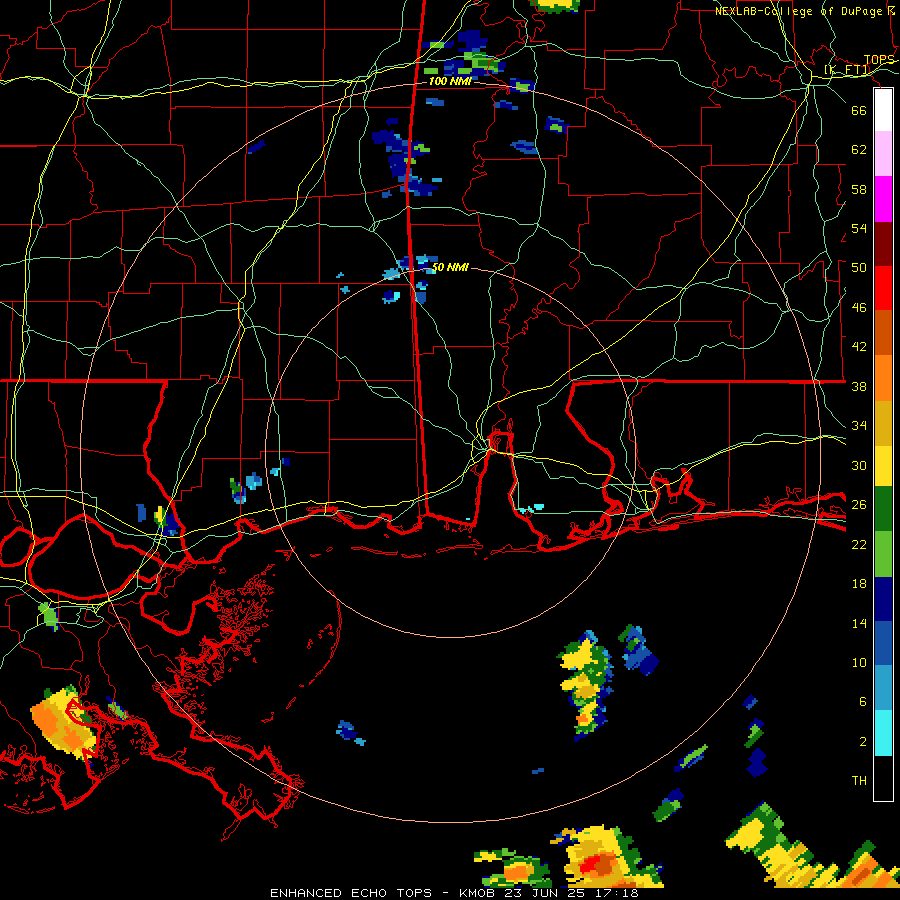900x900 pixels.
Task: Click the '30' legend value
Action: point(859,465)
